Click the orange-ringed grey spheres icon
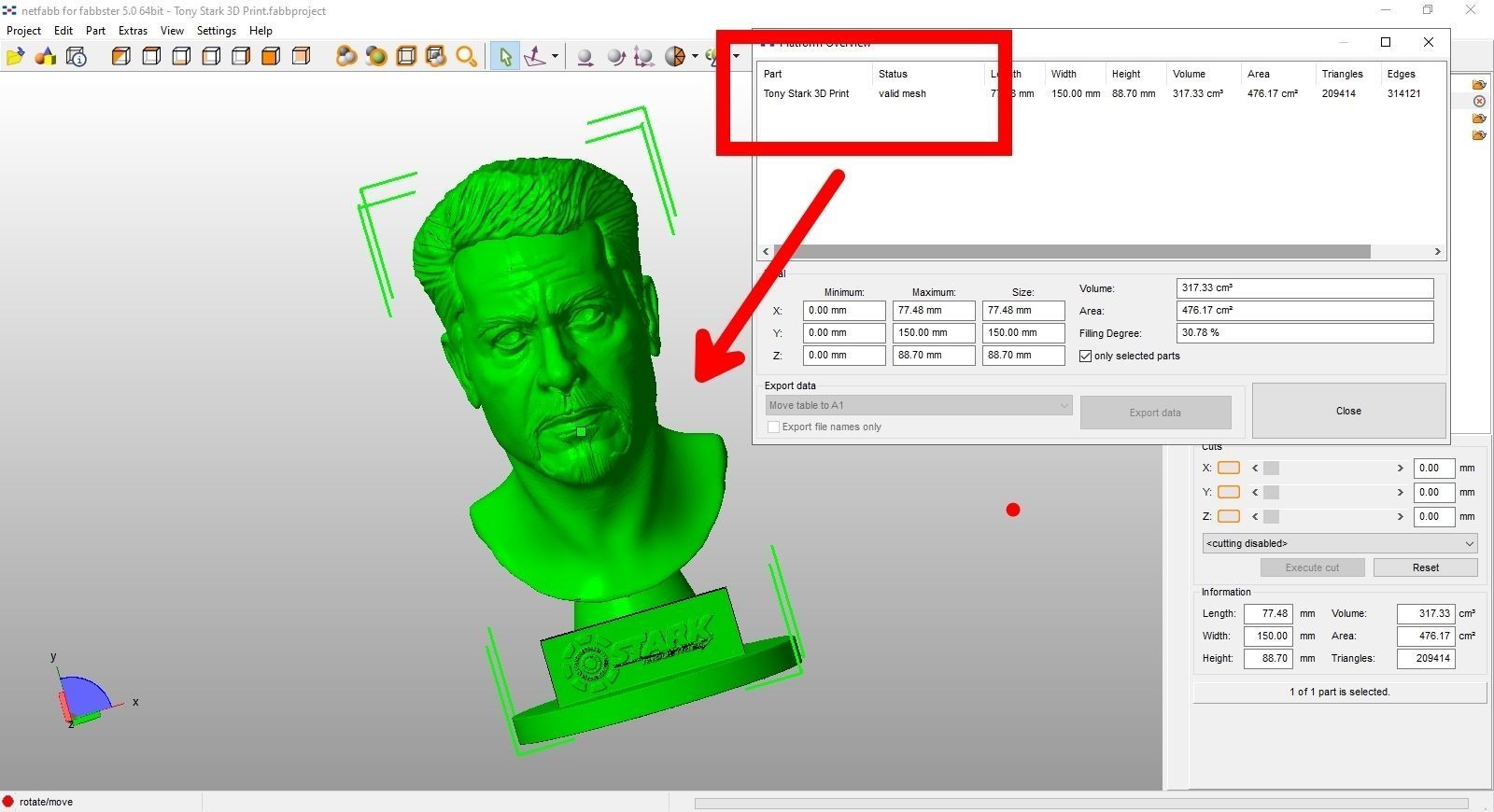This screenshot has height=812, width=1494. click(x=346, y=57)
